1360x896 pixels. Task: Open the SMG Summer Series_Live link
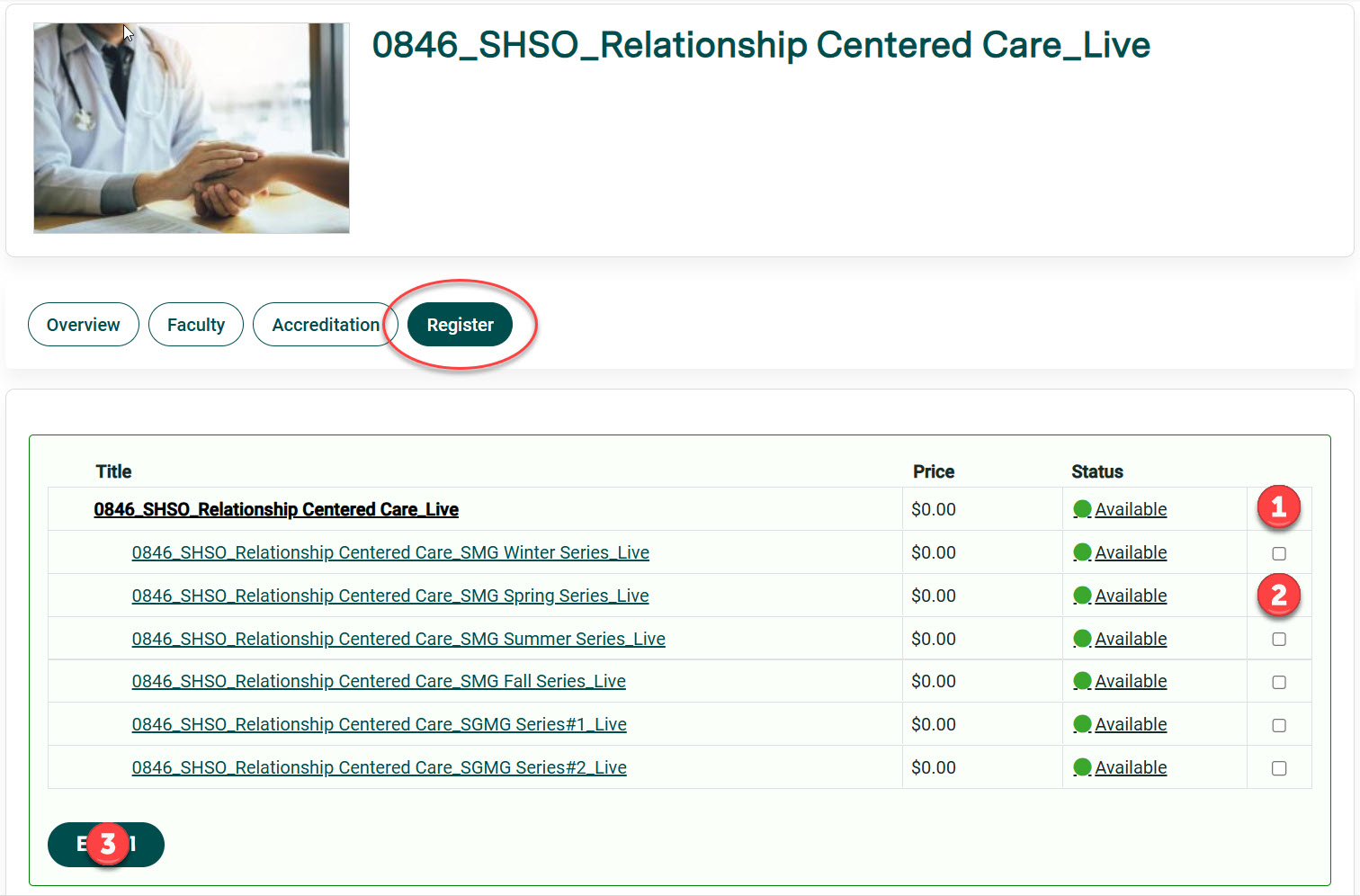click(x=398, y=640)
